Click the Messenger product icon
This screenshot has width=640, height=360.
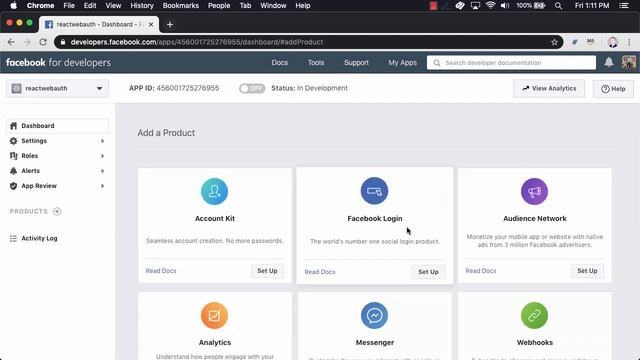pyautogui.click(x=374, y=315)
